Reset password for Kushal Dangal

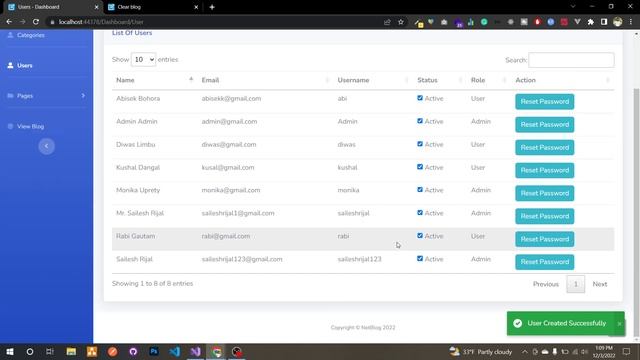pos(544,170)
